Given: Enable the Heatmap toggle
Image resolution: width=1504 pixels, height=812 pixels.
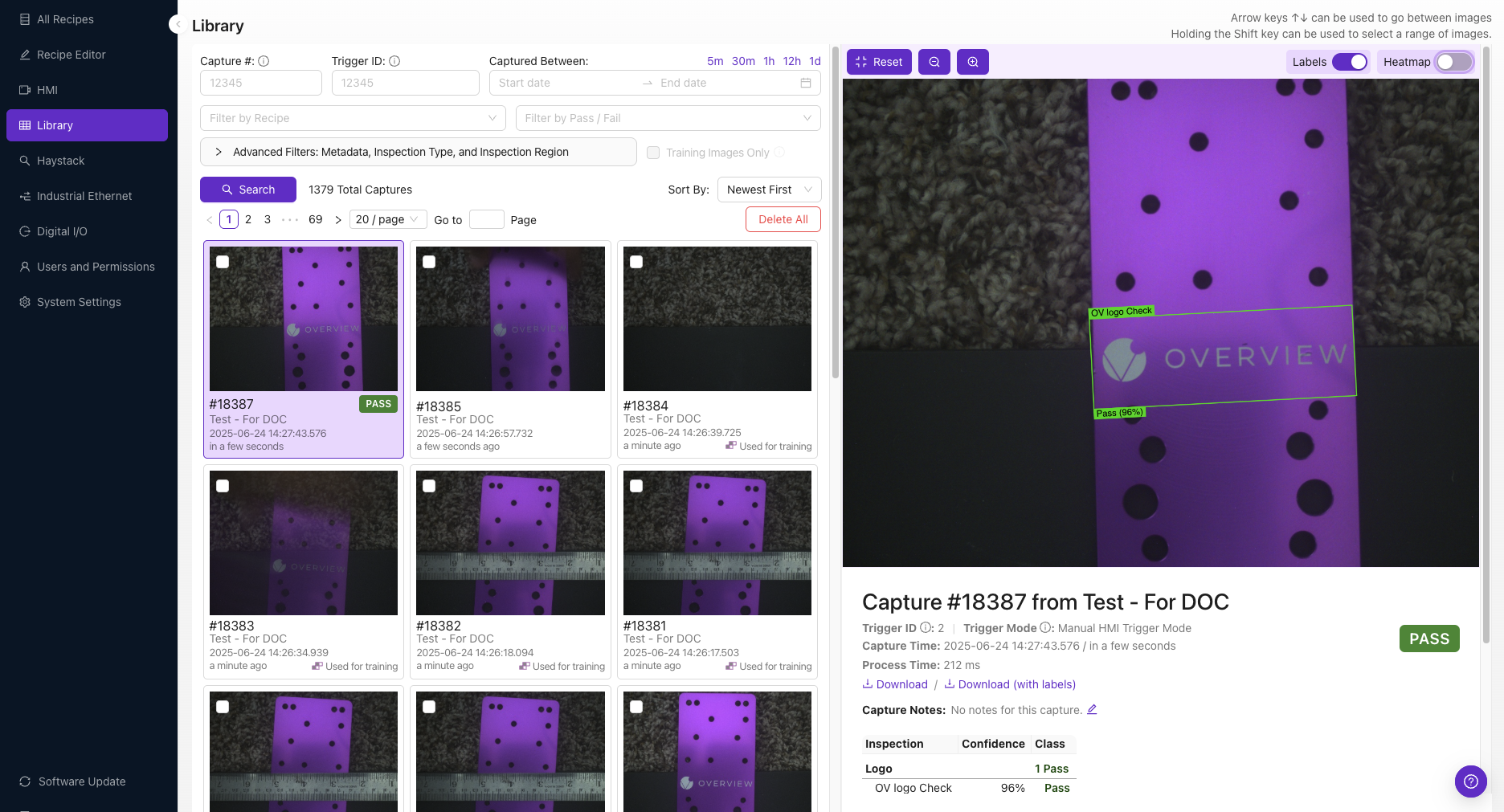Looking at the screenshot, I should [1453, 62].
